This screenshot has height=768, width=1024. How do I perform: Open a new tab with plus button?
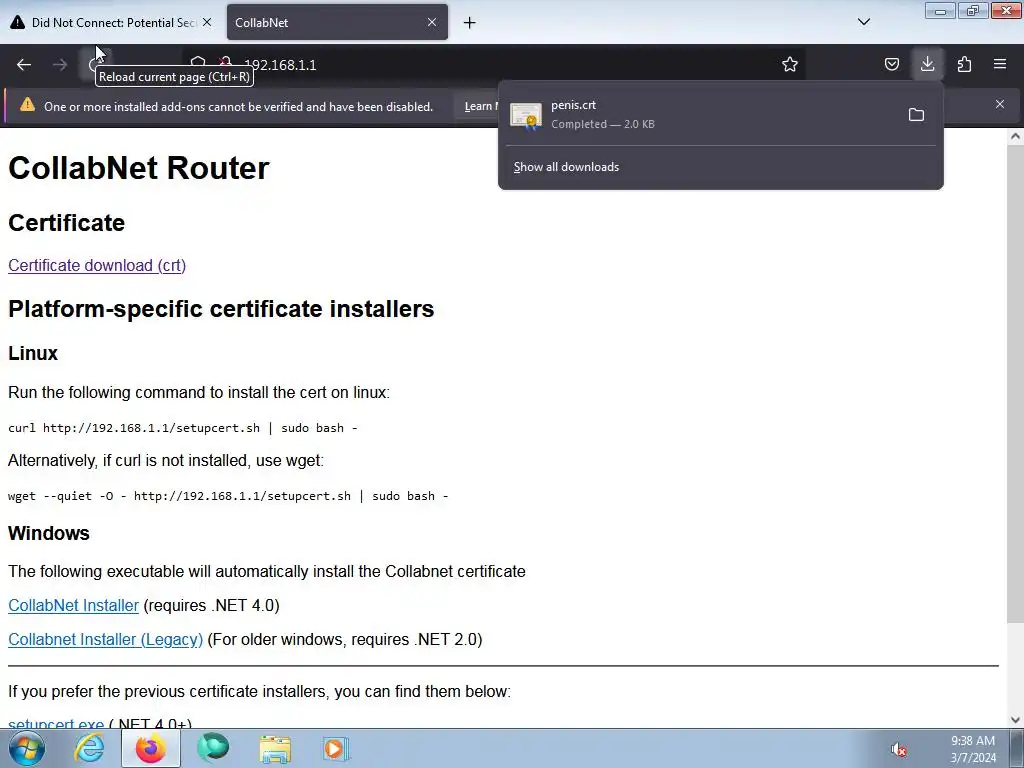tap(470, 23)
